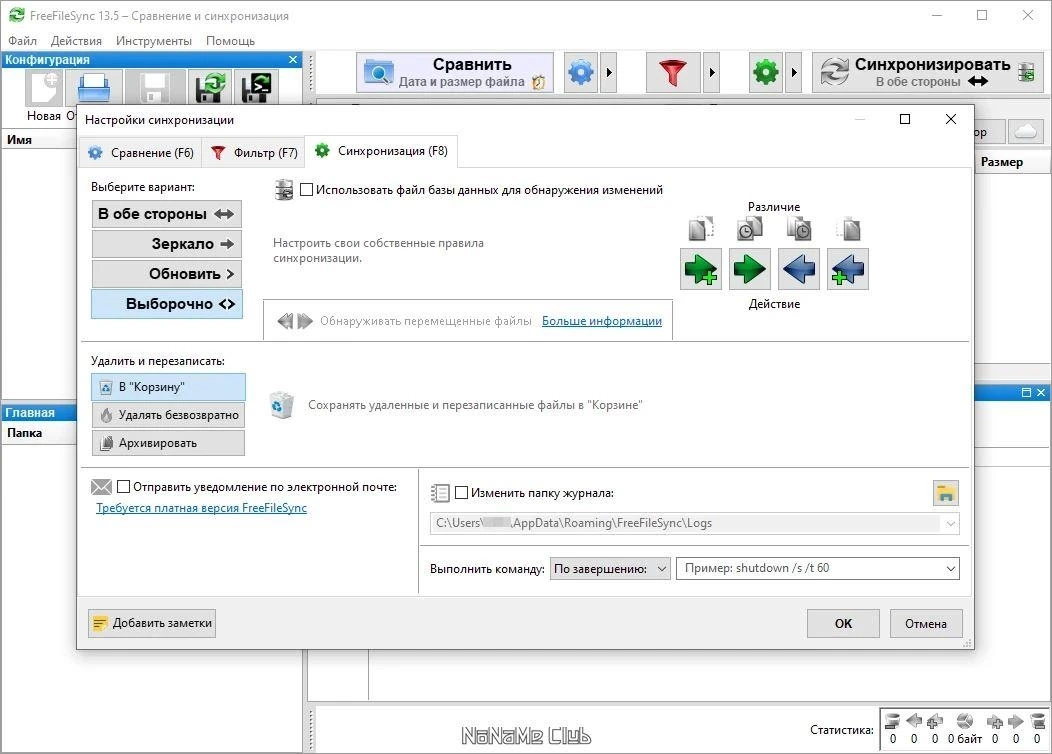The width and height of the screenshot is (1052, 754).
Task: Click the Synchronize button
Action: (x=926, y=72)
